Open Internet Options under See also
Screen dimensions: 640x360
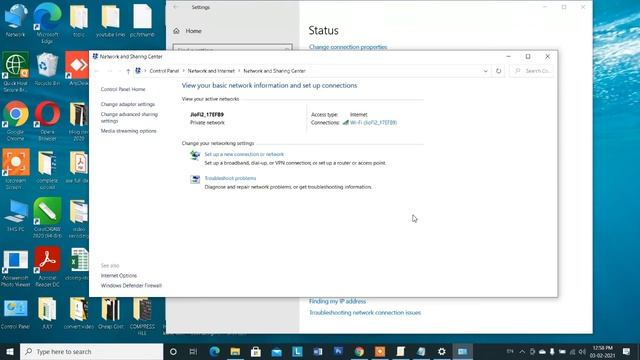click(x=119, y=276)
